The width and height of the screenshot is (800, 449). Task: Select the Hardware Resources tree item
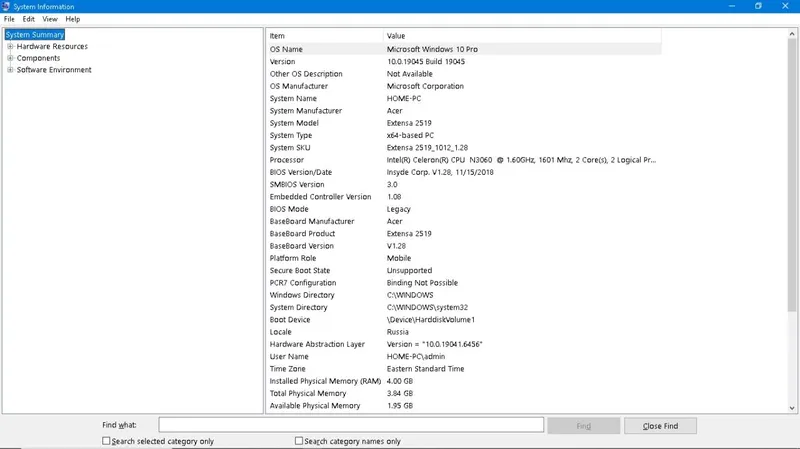pyautogui.click(x=52, y=46)
